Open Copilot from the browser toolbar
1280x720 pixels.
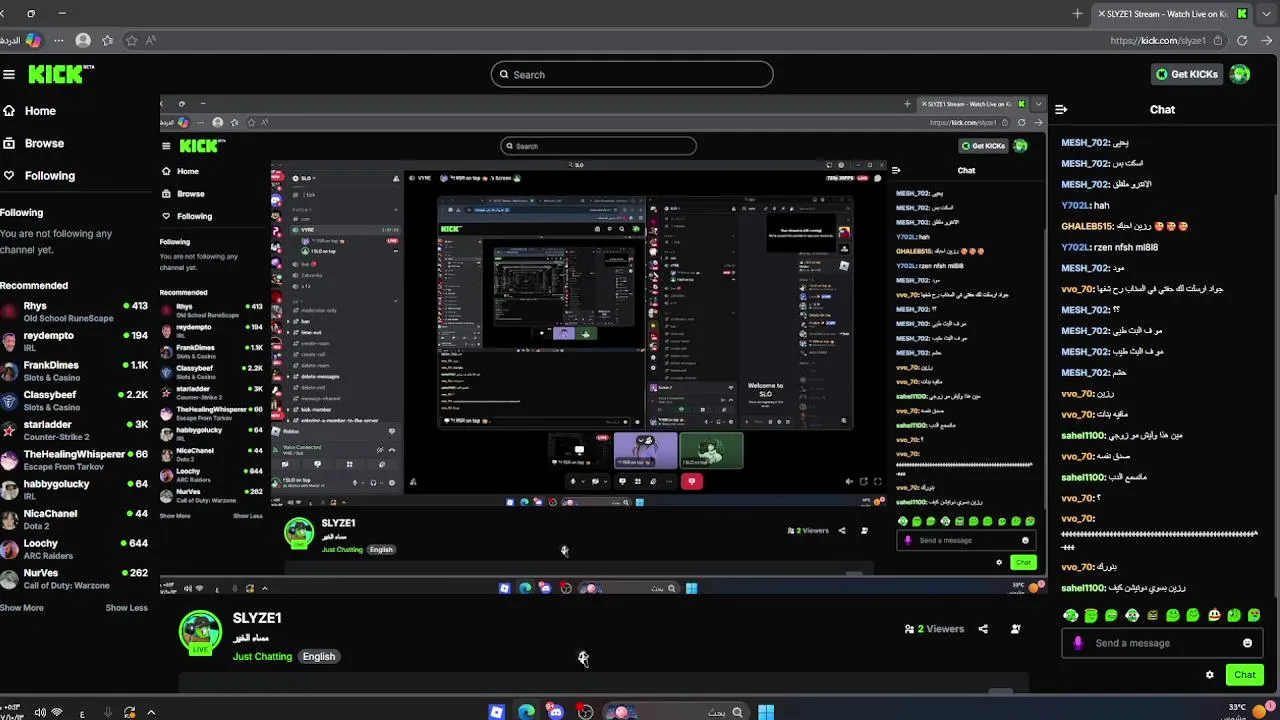(x=33, y=40)
